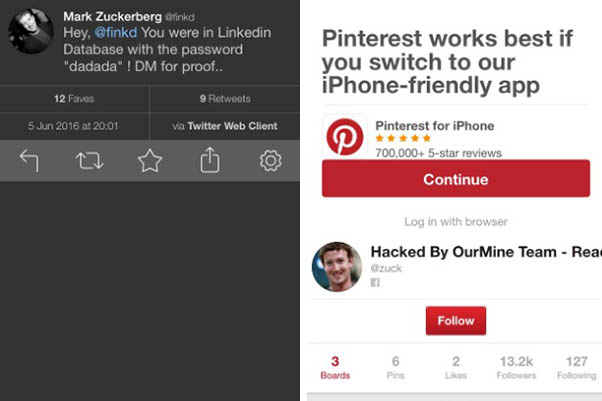602x401 pixels.
Task: Switch to the Boards tab
Action: tap(335, 367)
